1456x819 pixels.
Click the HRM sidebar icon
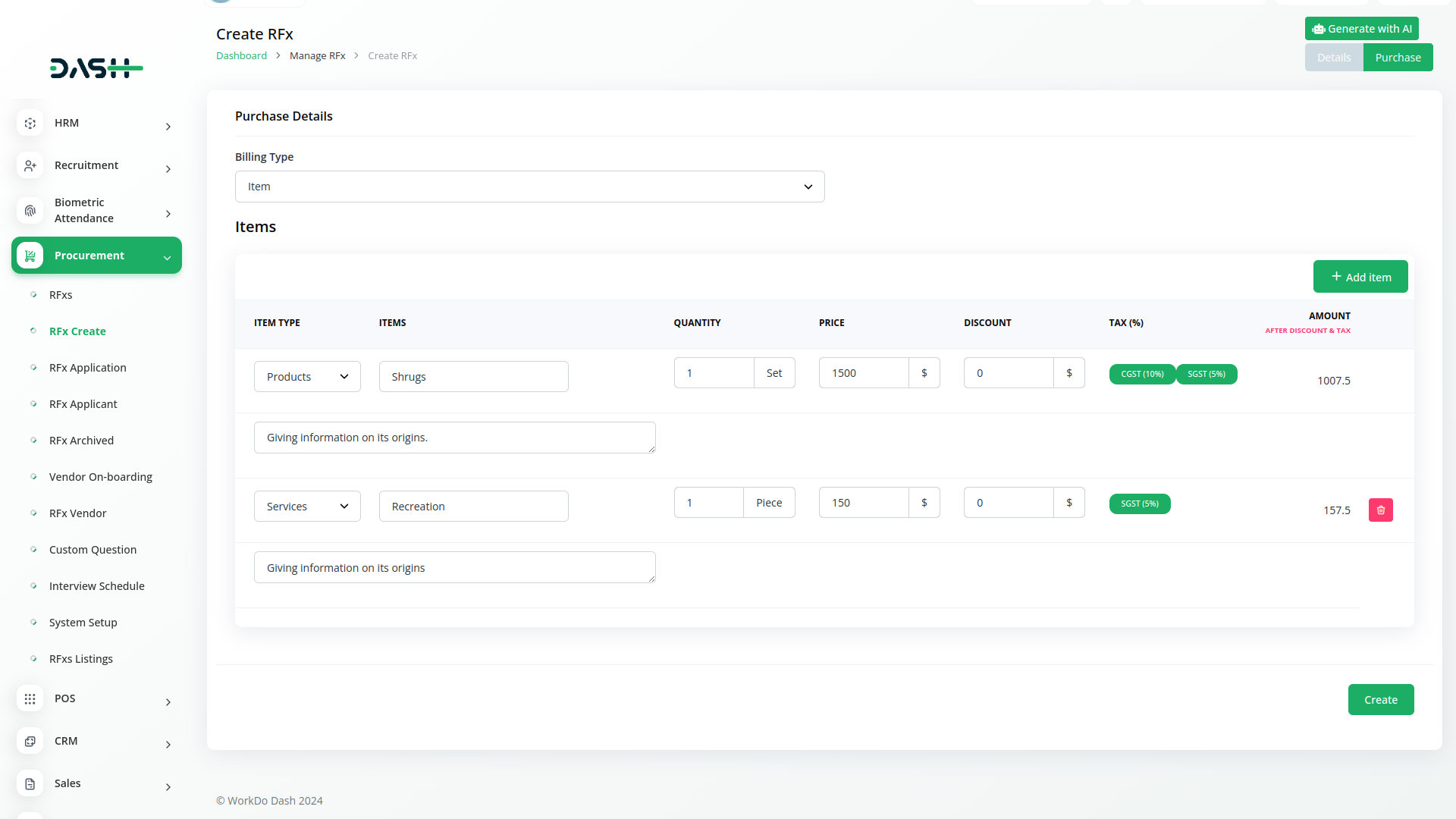click(x=30, y=123)
